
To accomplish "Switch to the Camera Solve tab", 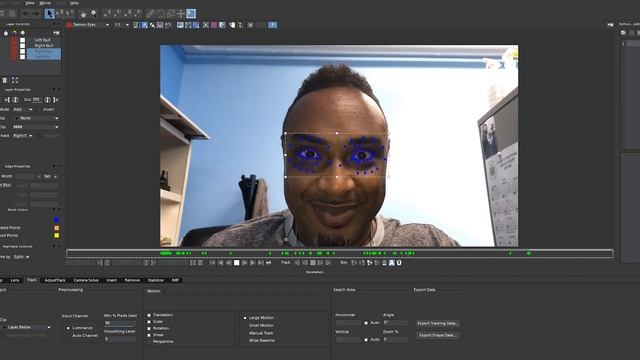I will (x=86, y=280).
